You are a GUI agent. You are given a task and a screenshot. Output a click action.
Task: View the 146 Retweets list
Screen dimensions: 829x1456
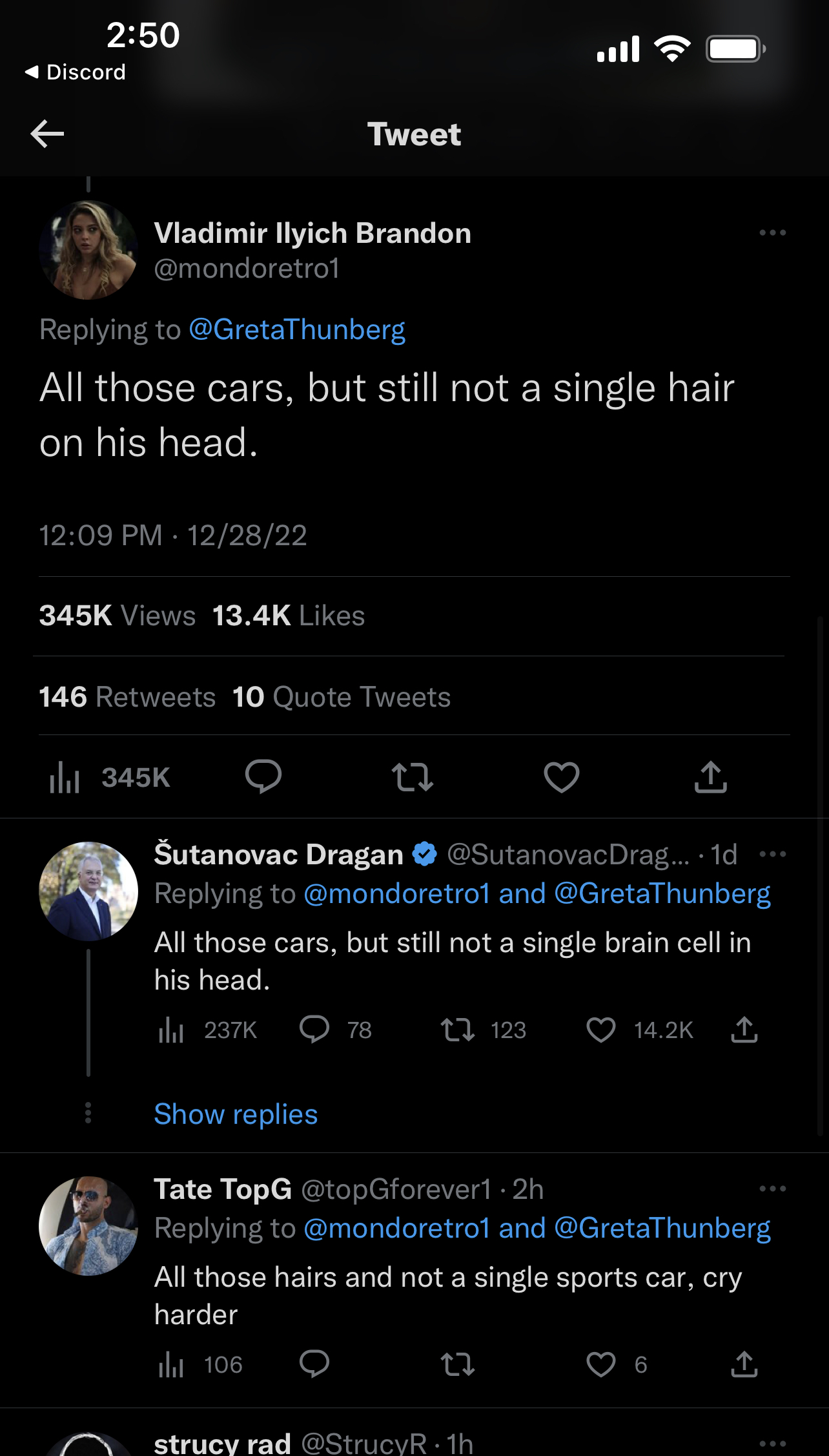(127, 697)
